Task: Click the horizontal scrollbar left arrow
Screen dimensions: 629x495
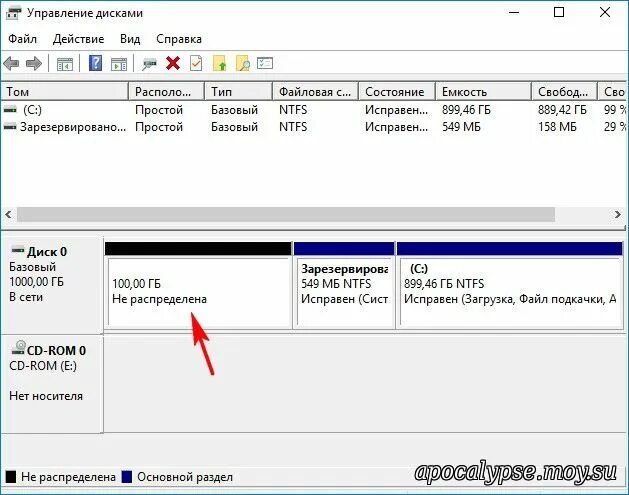Action: (x=8, y=214)
